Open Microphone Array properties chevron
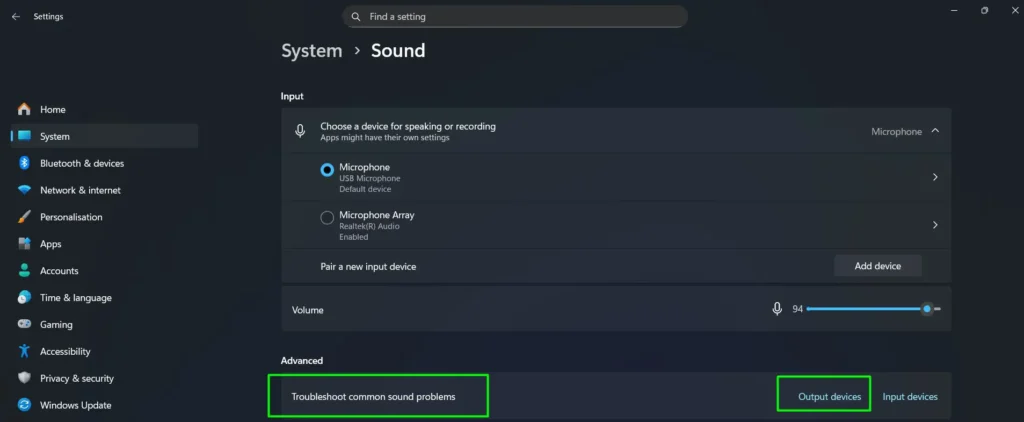Image resolution: width=1024 pixels, height=422 pixels. coord(935,225)
